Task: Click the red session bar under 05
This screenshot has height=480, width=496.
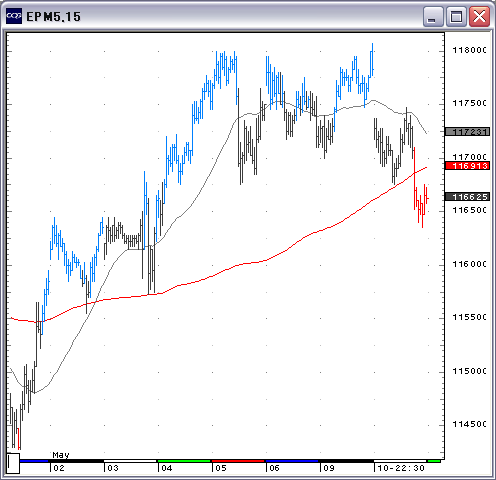Action: (238, 461)
